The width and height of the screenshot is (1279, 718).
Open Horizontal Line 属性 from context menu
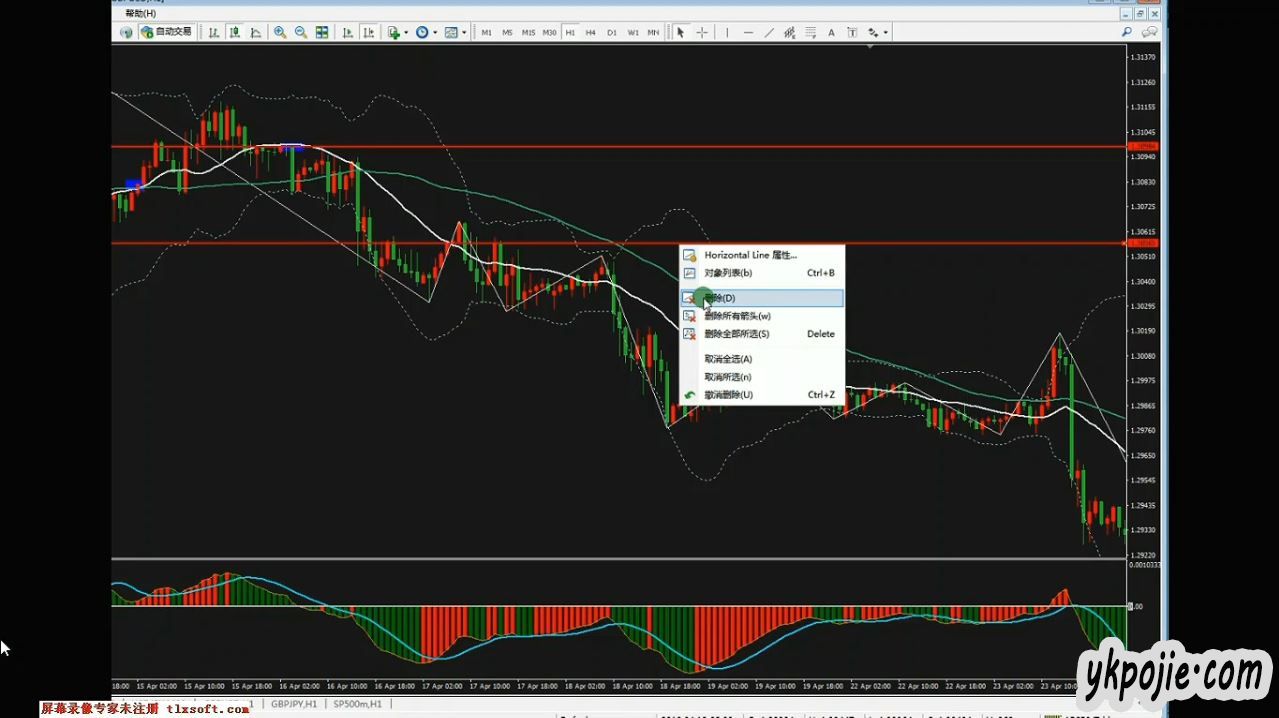[x=750, y=255]
